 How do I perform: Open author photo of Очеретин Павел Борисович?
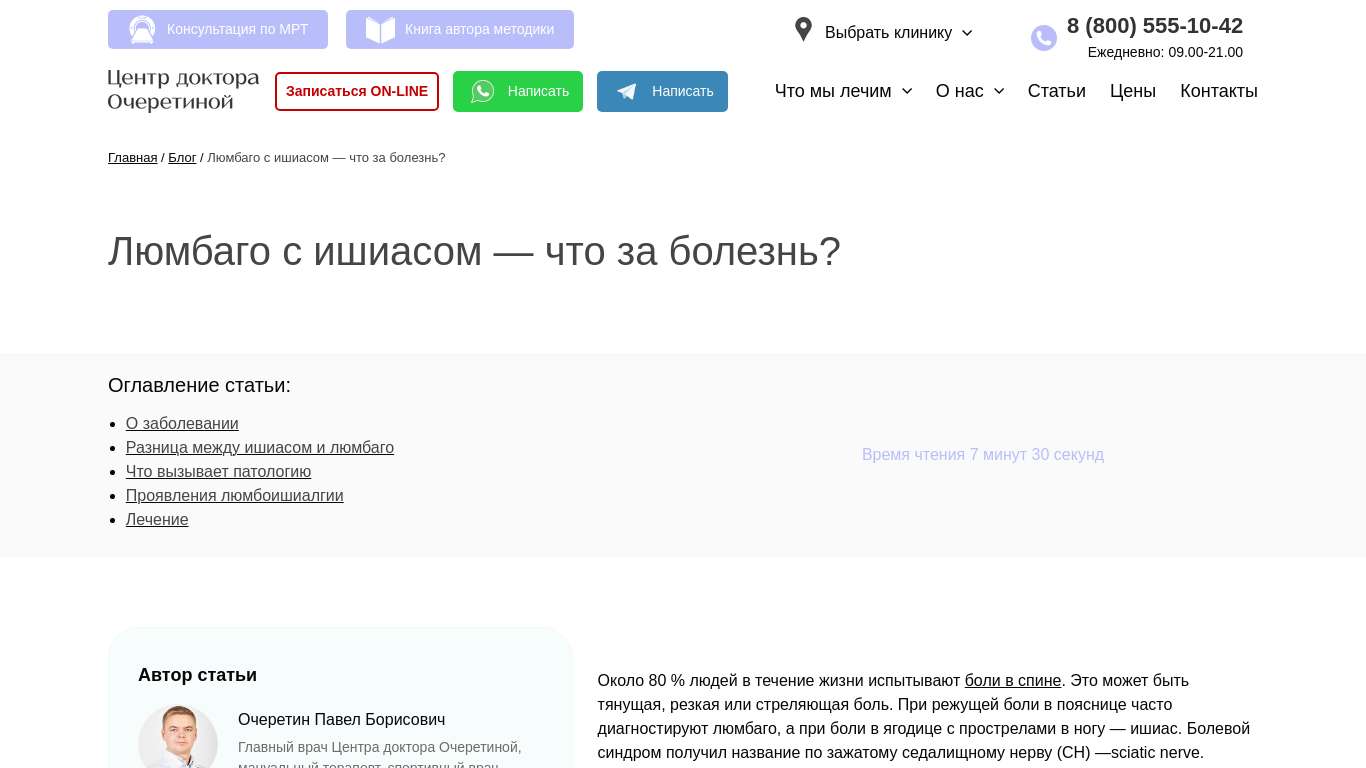178,738
